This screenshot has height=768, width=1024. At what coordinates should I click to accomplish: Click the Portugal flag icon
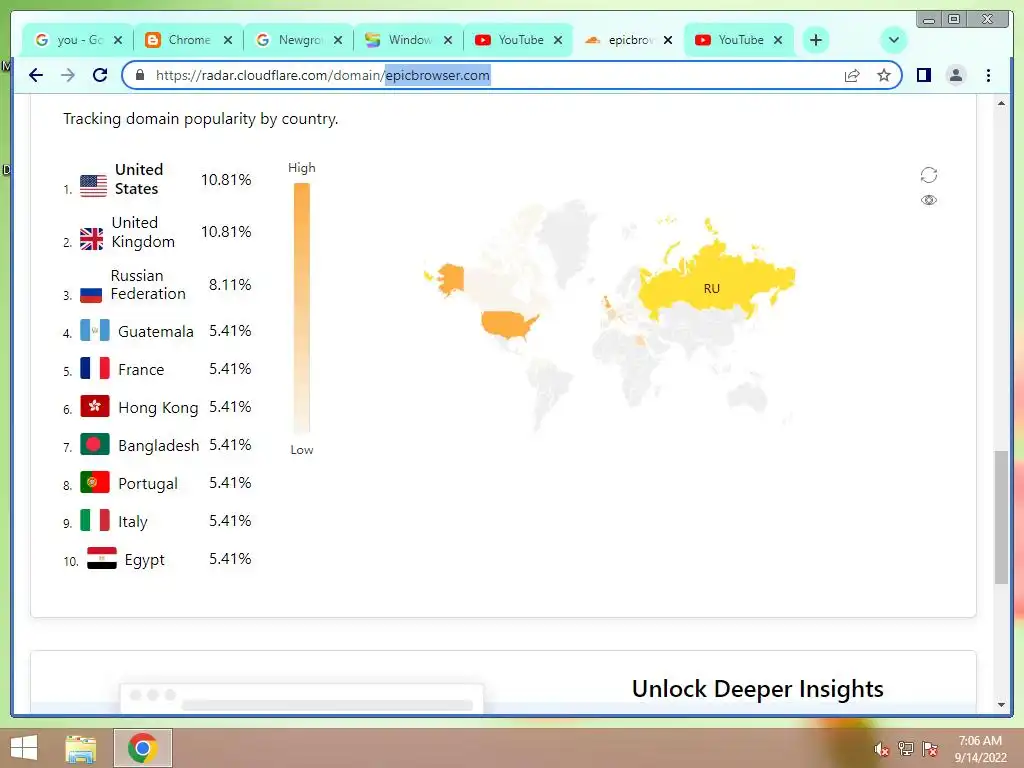(95, 483)
